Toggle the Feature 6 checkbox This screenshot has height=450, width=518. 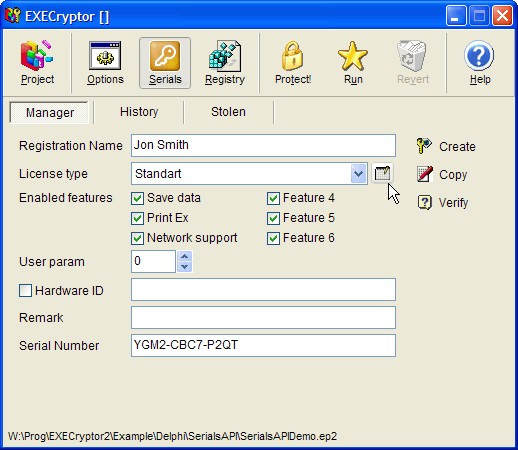[x=273, y=238]
